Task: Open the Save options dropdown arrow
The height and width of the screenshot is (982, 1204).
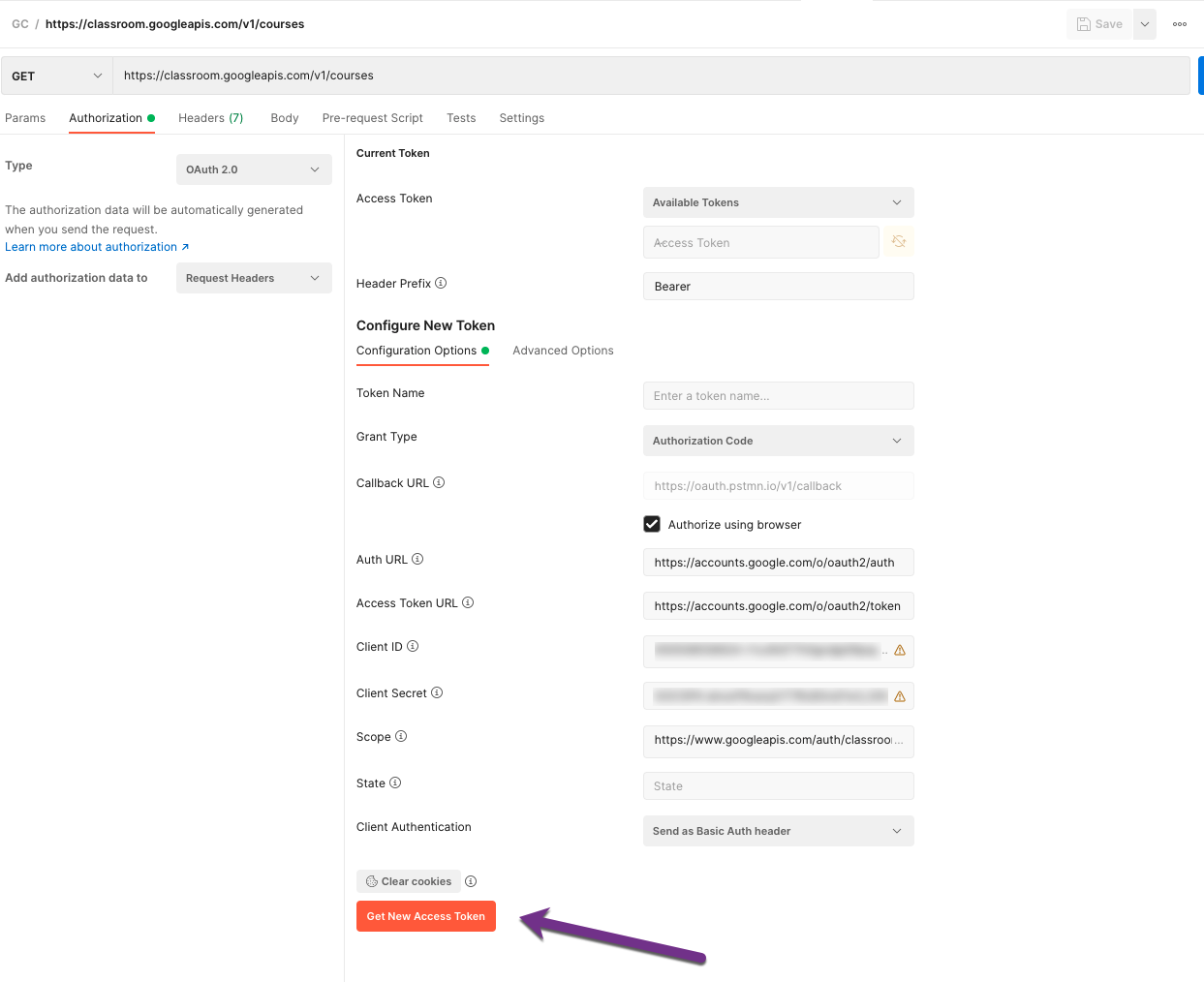Action: 1145,24
